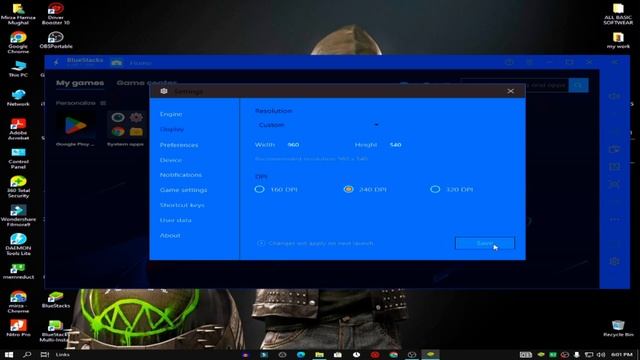This screenshot has width=640, height=360.
Task: Click the volume icon in system tray
Action: click(x=600, y=355)
